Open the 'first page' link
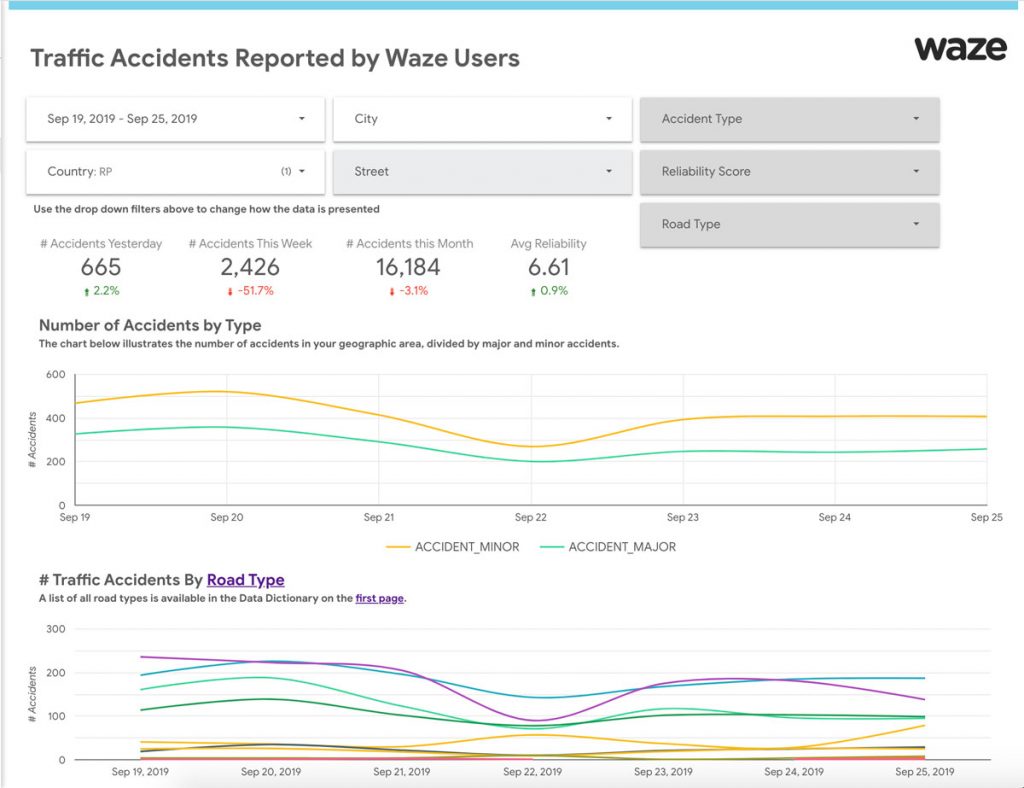The height and width of the screenshot is (788, 1024). [379, 599]
